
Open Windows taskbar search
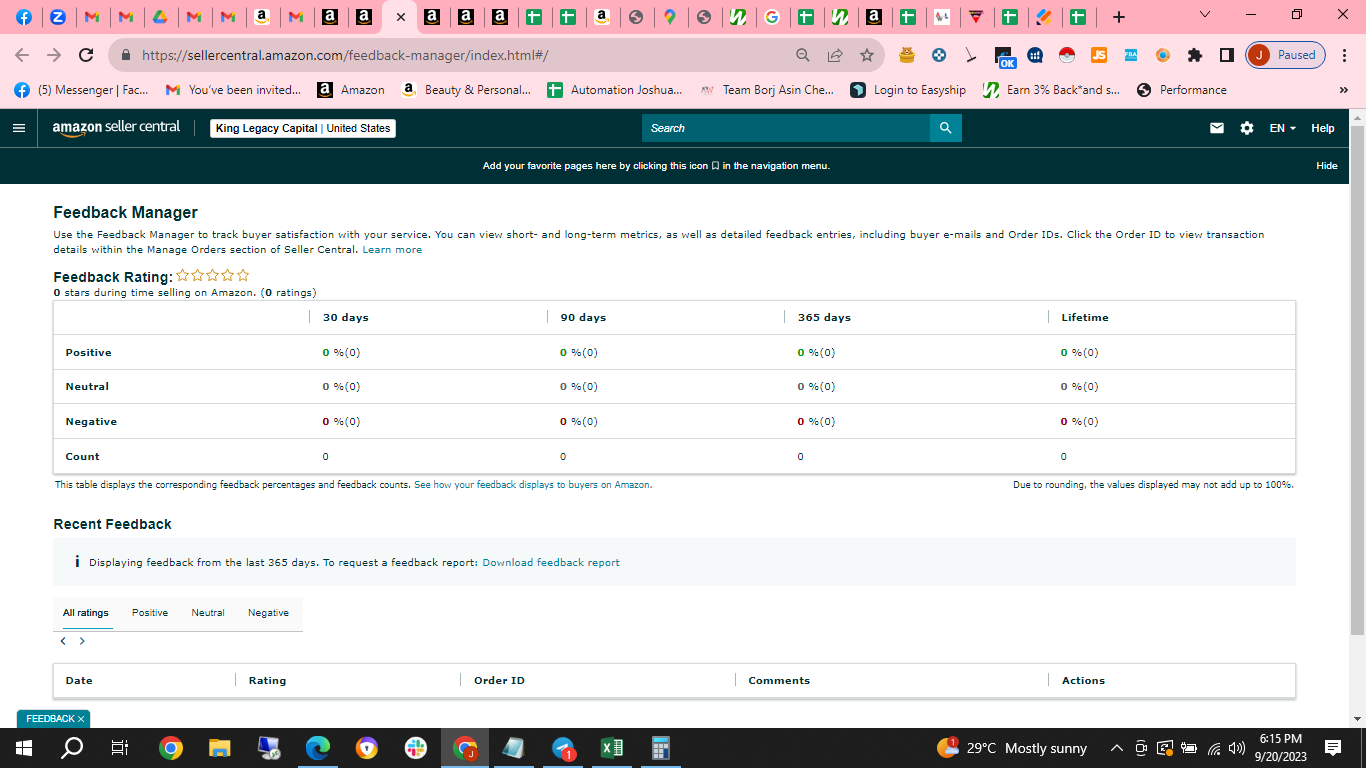[x=72, y=748]
